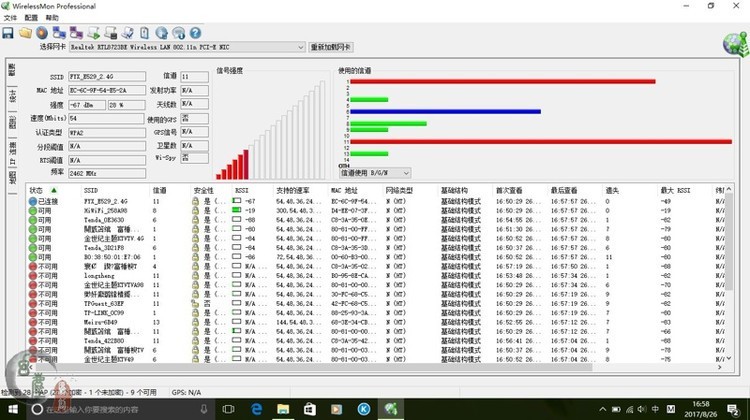
Task: Open the 文件 menu
Action: click(10, 18)
